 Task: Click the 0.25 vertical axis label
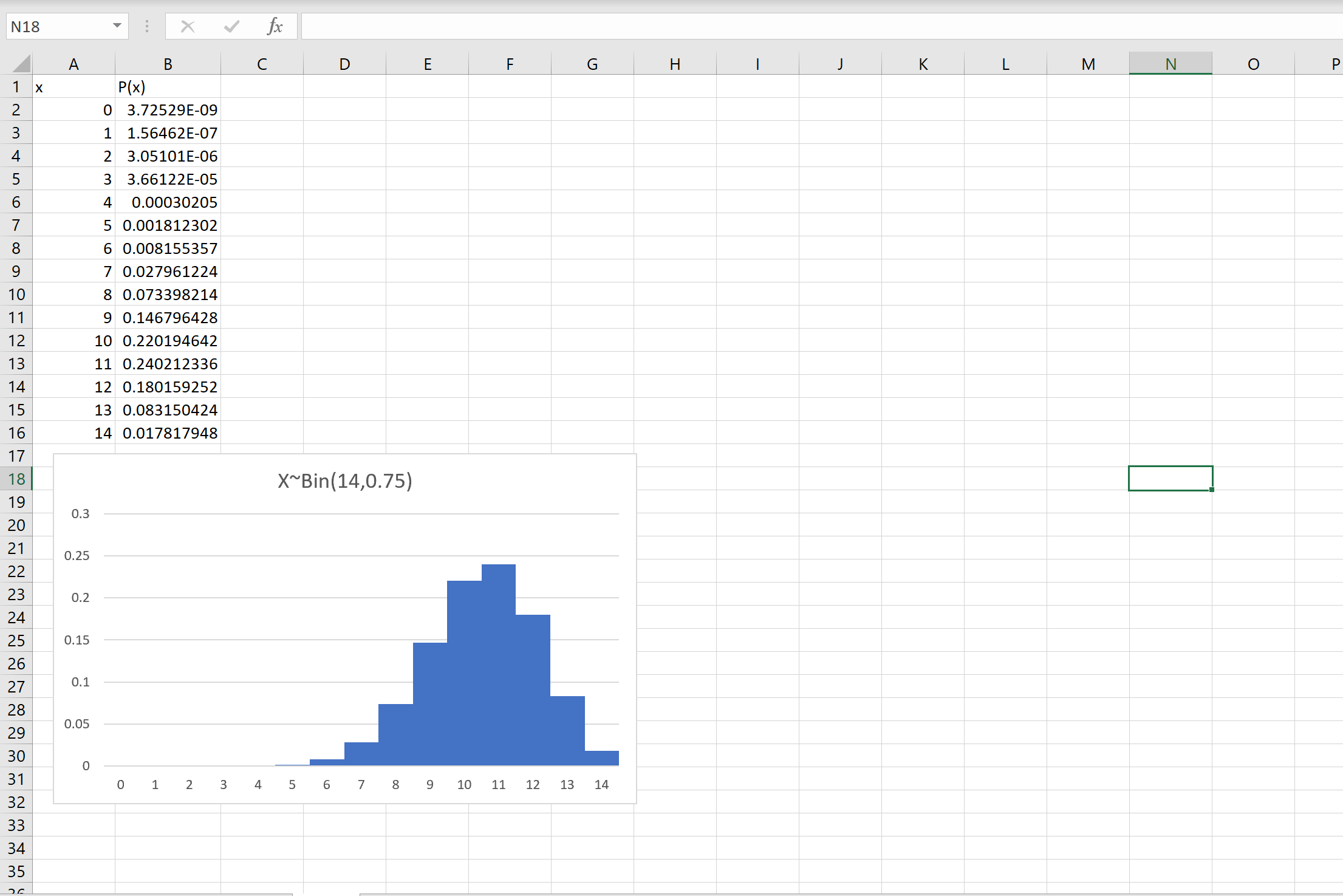tap(77, 556)
